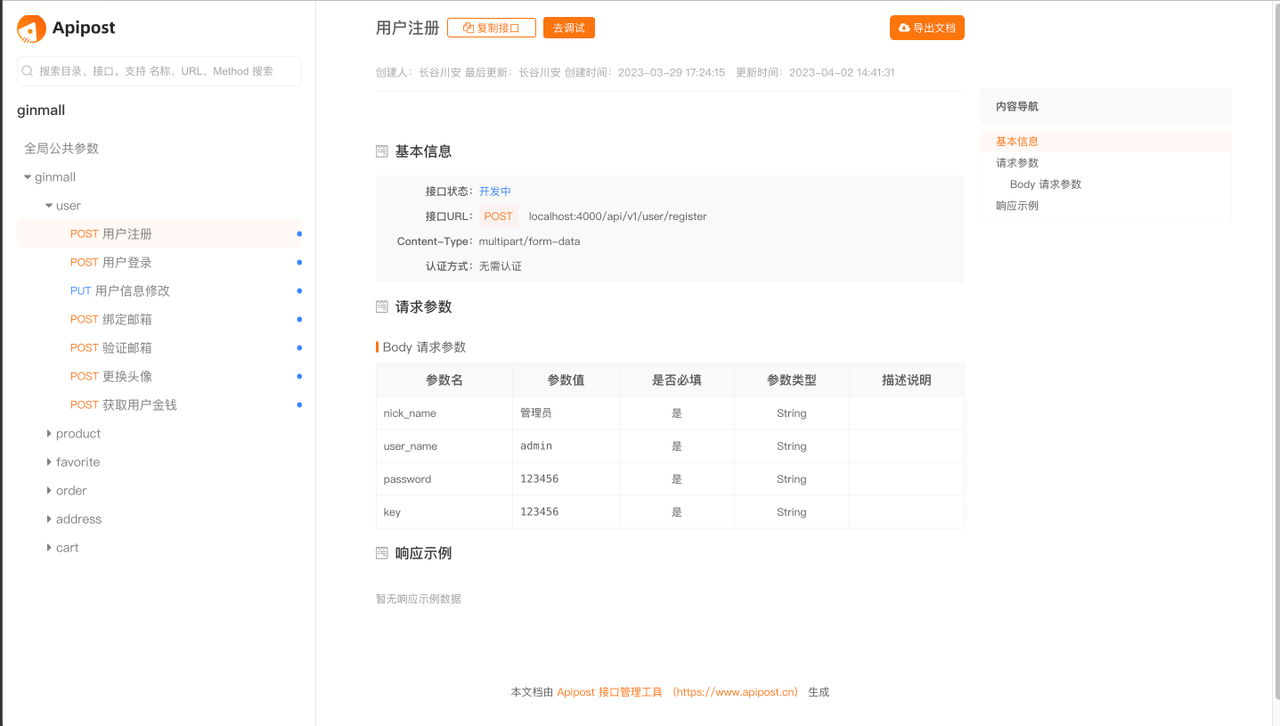Click the blue dot beside 验证邮箱
This screenshot has height=726, width=1280.
[299, 348]
